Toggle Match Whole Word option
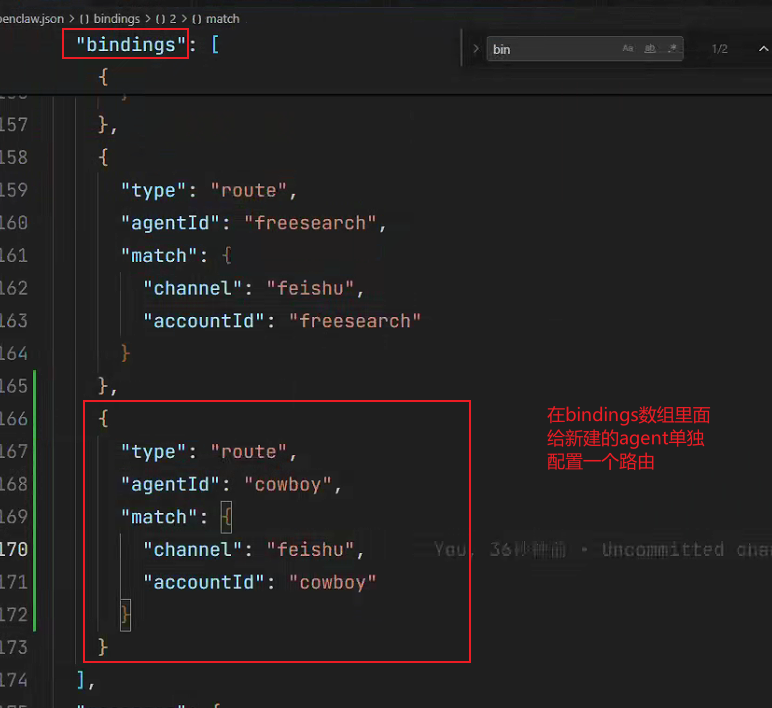Image resolution: width=772 pixels, height=708 pixels. coord(650,48)
